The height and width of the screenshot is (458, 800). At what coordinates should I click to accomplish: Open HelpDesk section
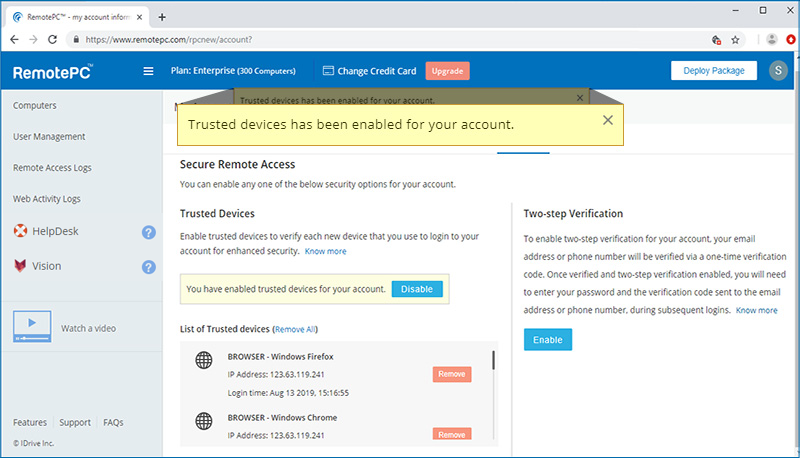tap(55, 231)
